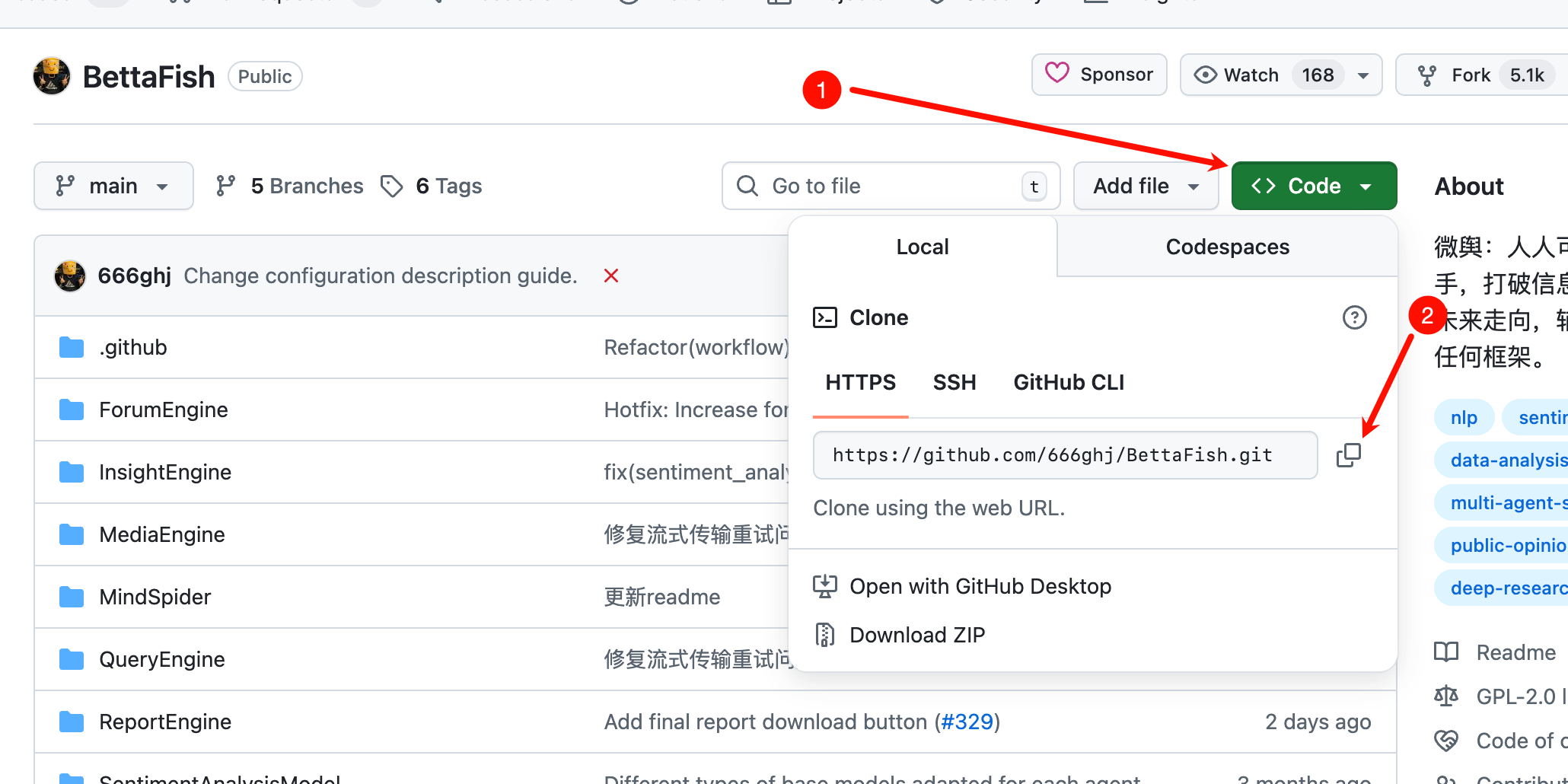Open the MediaEngine folder
The width and height of the screenshot is (1568, 784).
click(162, 534)
